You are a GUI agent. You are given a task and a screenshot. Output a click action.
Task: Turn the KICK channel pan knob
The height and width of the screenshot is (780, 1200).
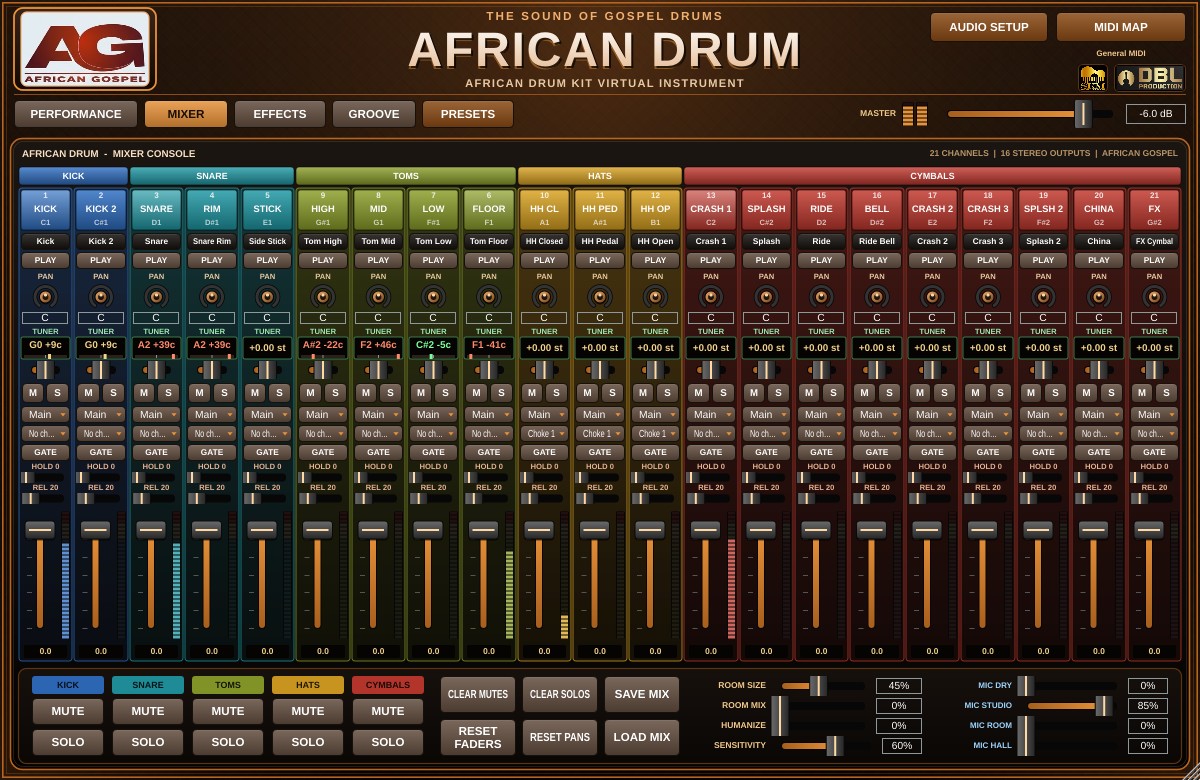(45, 297)
